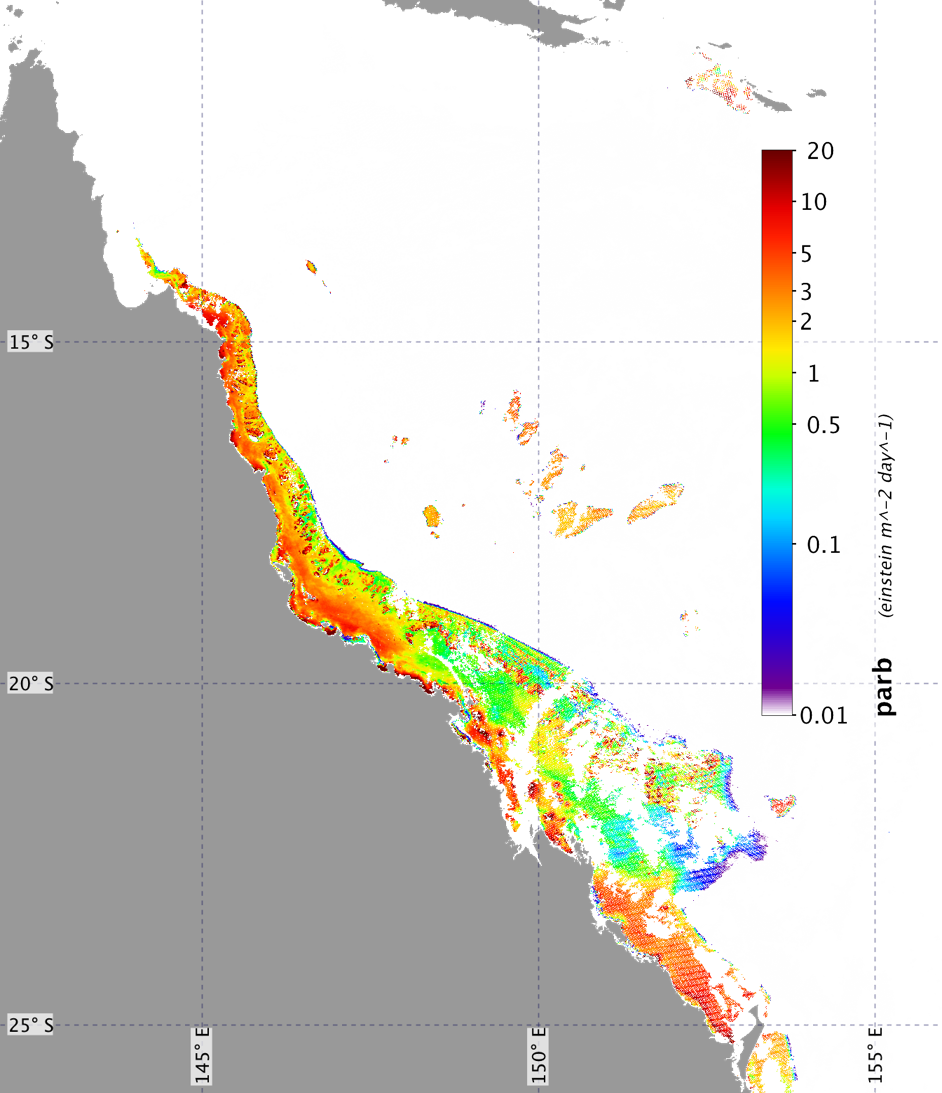Click the rainbow color scale bar
Screen dimensions: 942x1093
tap(777, 432)
